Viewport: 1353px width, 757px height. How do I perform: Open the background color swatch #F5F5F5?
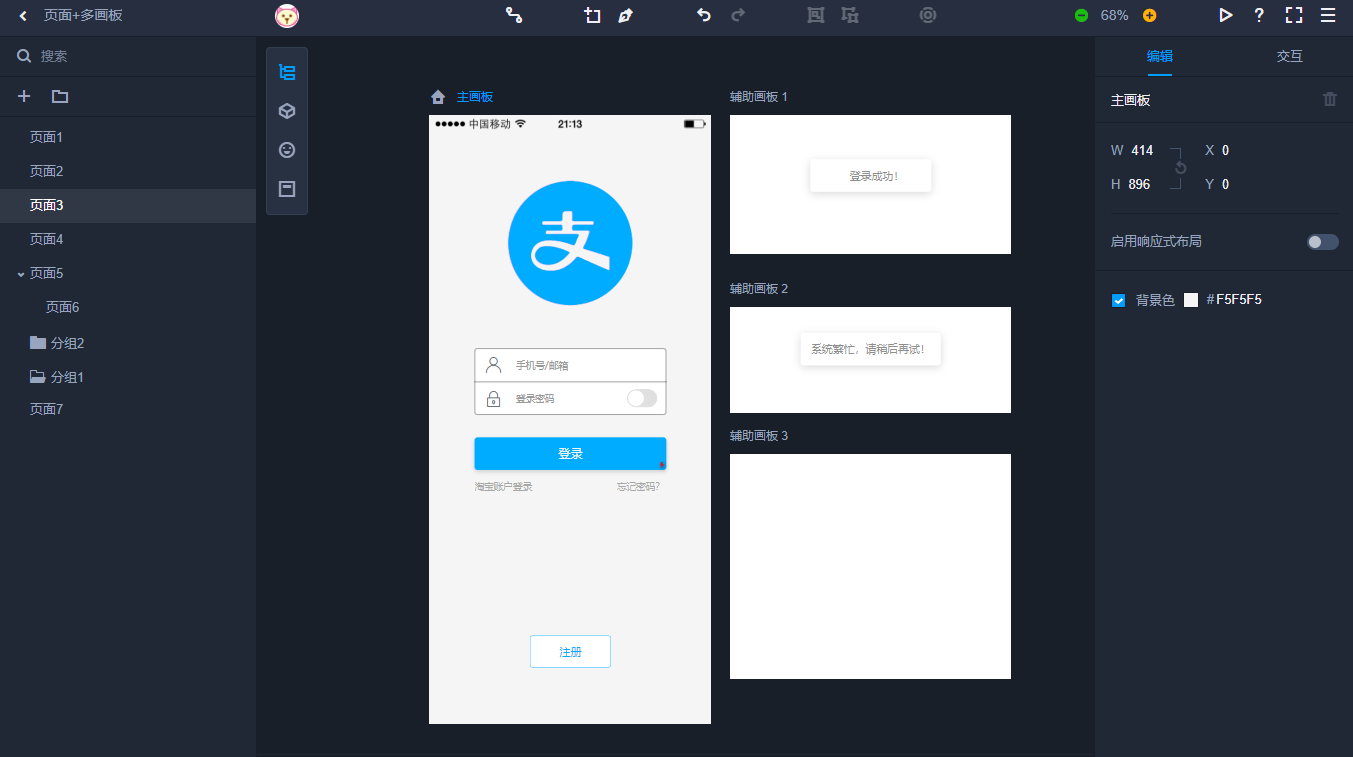point(1190,300)
